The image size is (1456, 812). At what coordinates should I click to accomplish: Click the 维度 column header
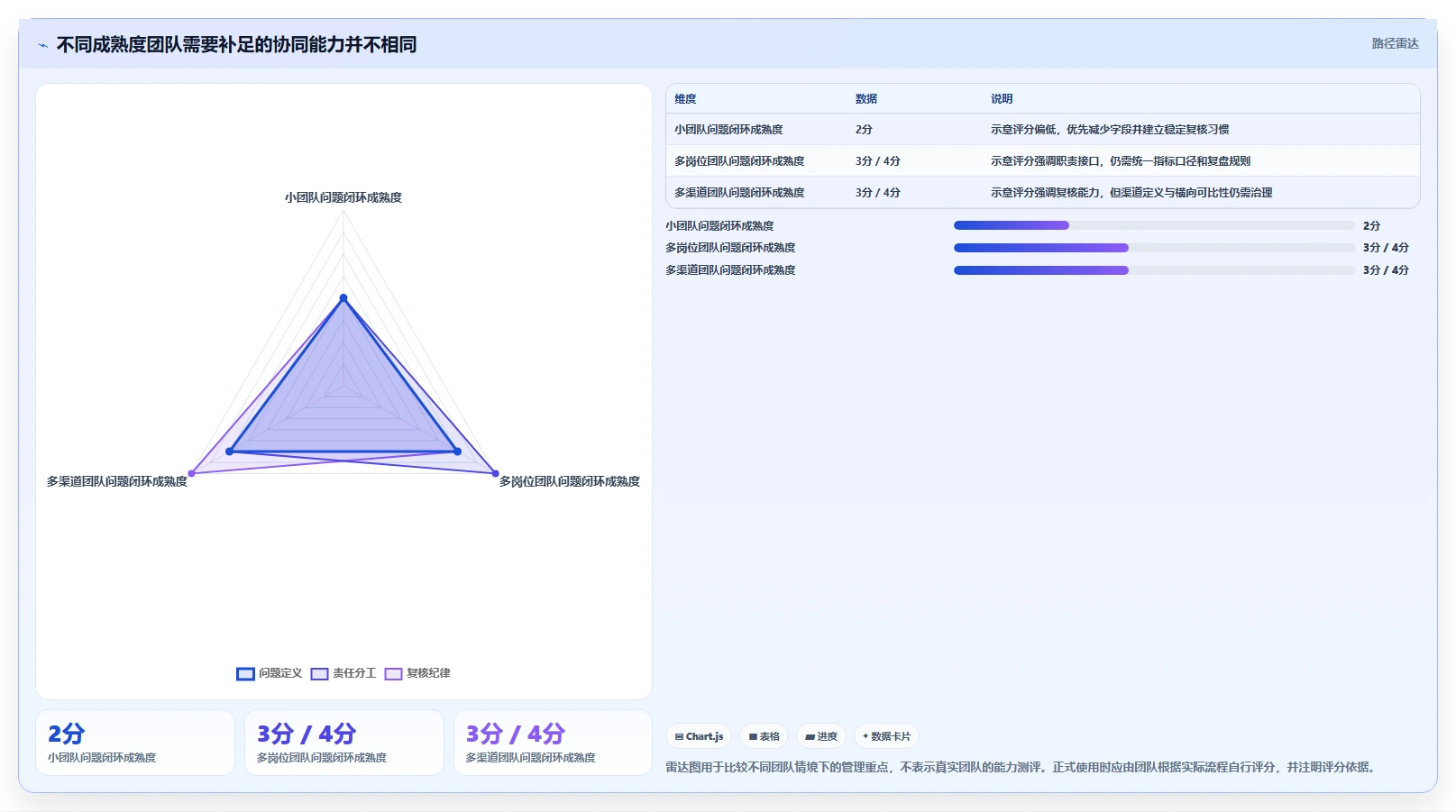click(685, 99)
